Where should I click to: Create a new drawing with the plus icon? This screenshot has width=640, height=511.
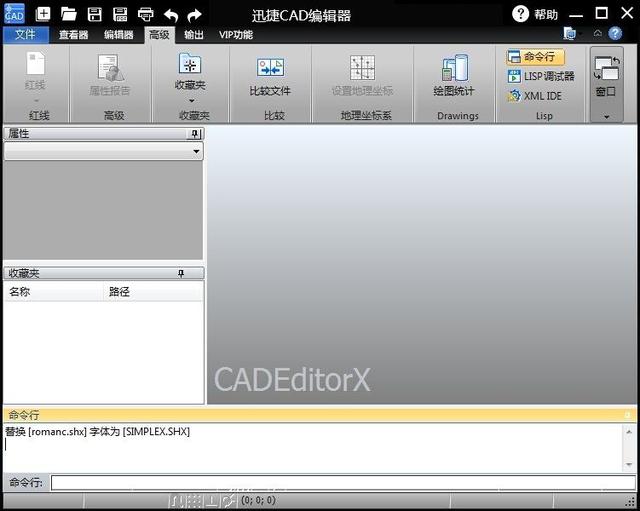(43, 14)
